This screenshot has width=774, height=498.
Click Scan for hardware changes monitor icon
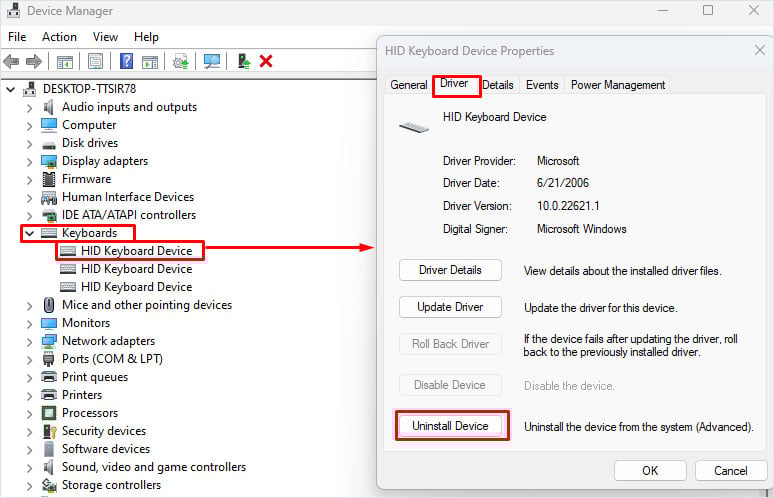[212, 62]
